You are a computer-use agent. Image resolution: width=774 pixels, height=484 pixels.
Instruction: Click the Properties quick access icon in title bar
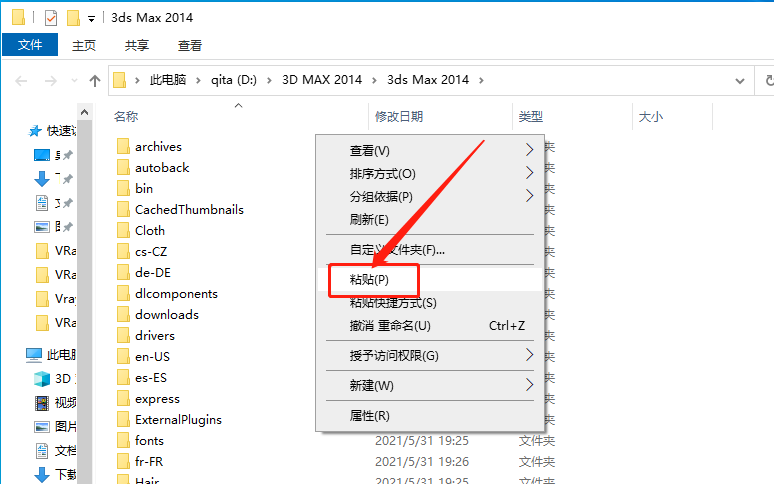[x=51, y=18]
